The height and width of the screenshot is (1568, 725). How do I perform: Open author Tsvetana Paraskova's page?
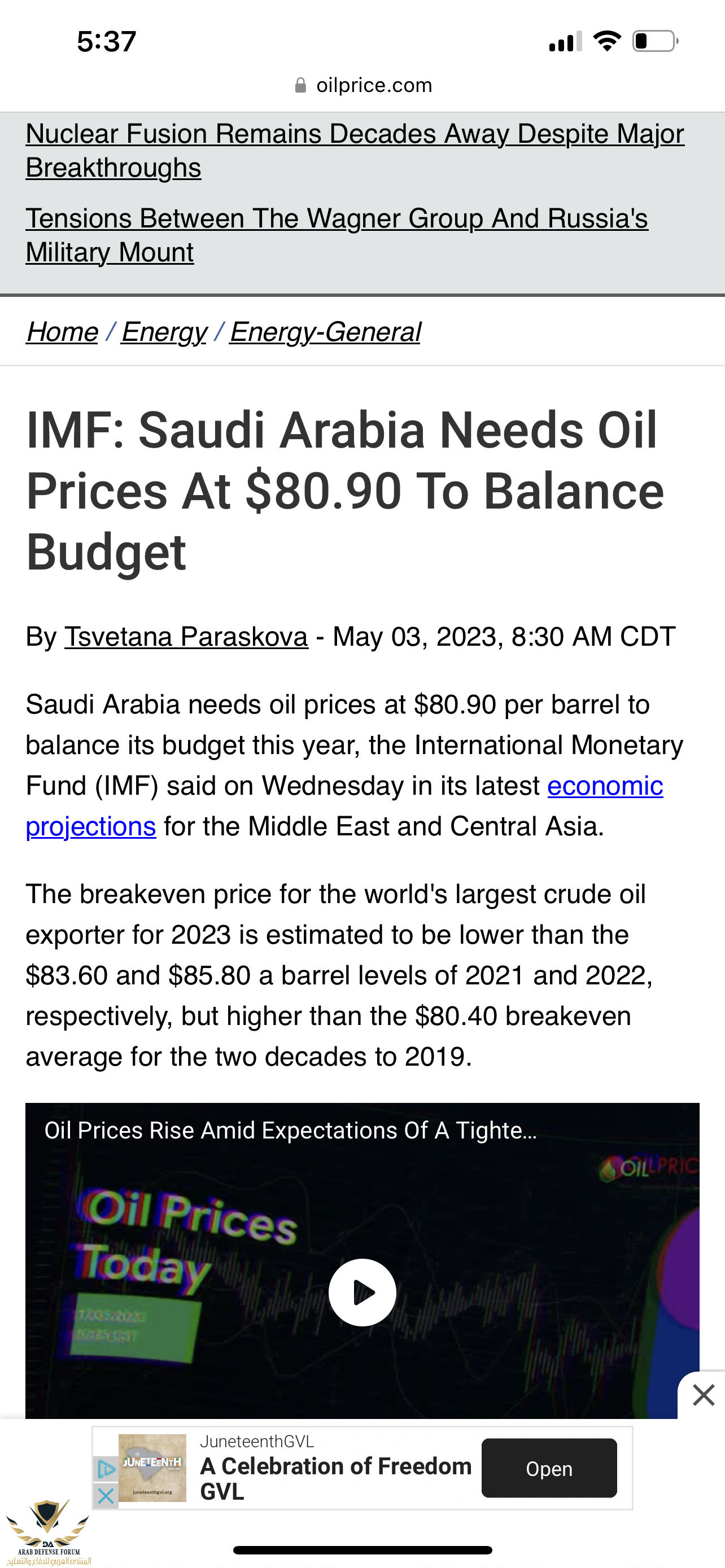pos(186,637)
